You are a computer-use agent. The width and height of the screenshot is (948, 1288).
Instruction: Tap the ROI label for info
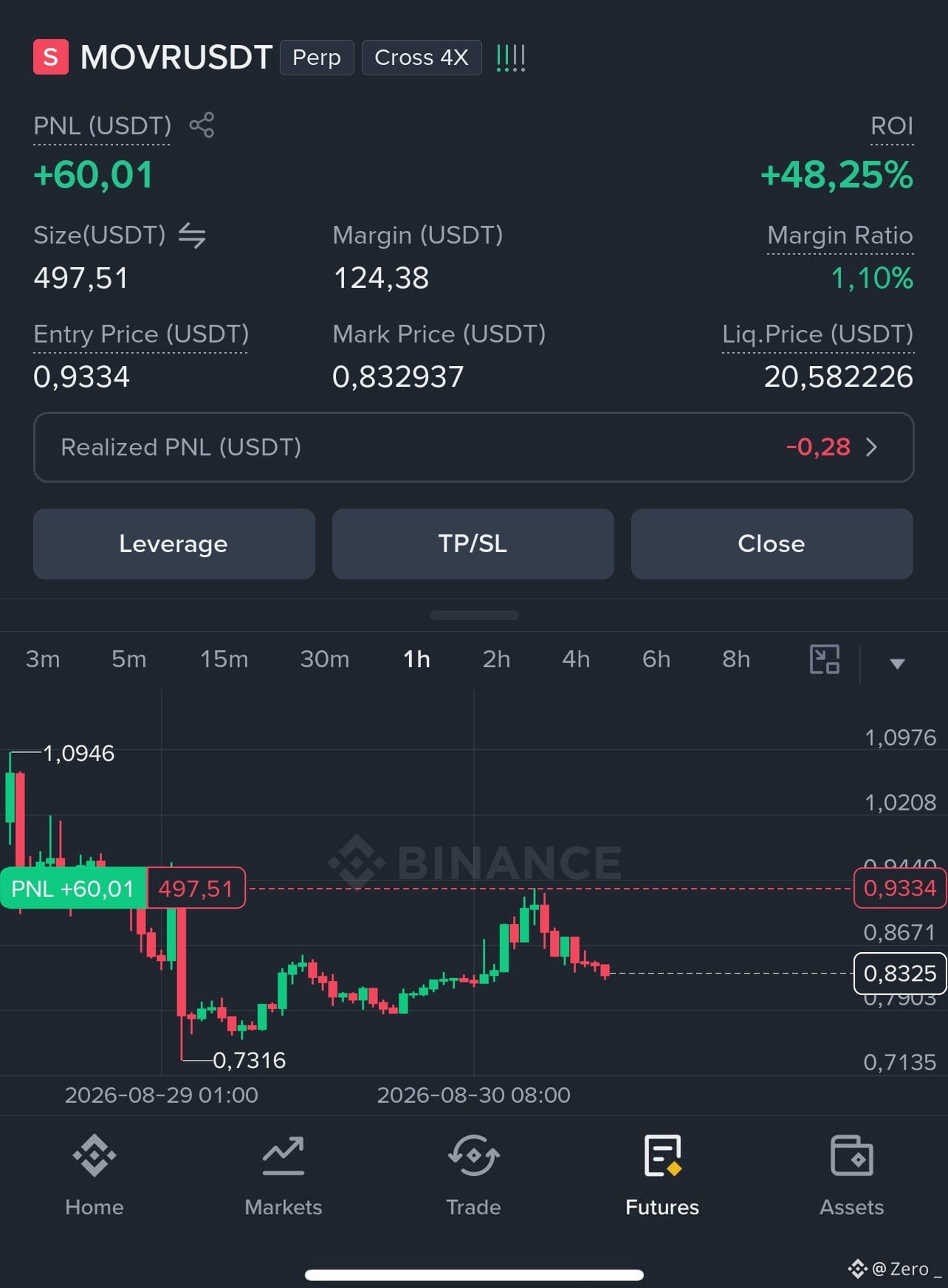(892, 125)
